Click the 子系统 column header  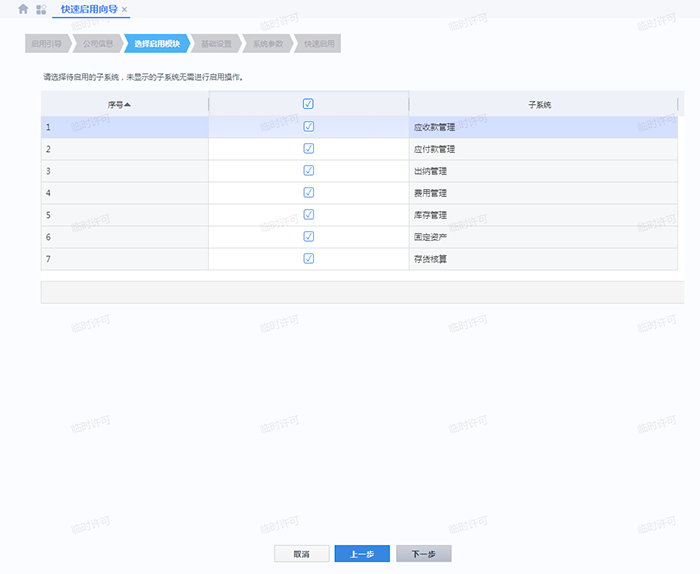(x=540, y=104)
